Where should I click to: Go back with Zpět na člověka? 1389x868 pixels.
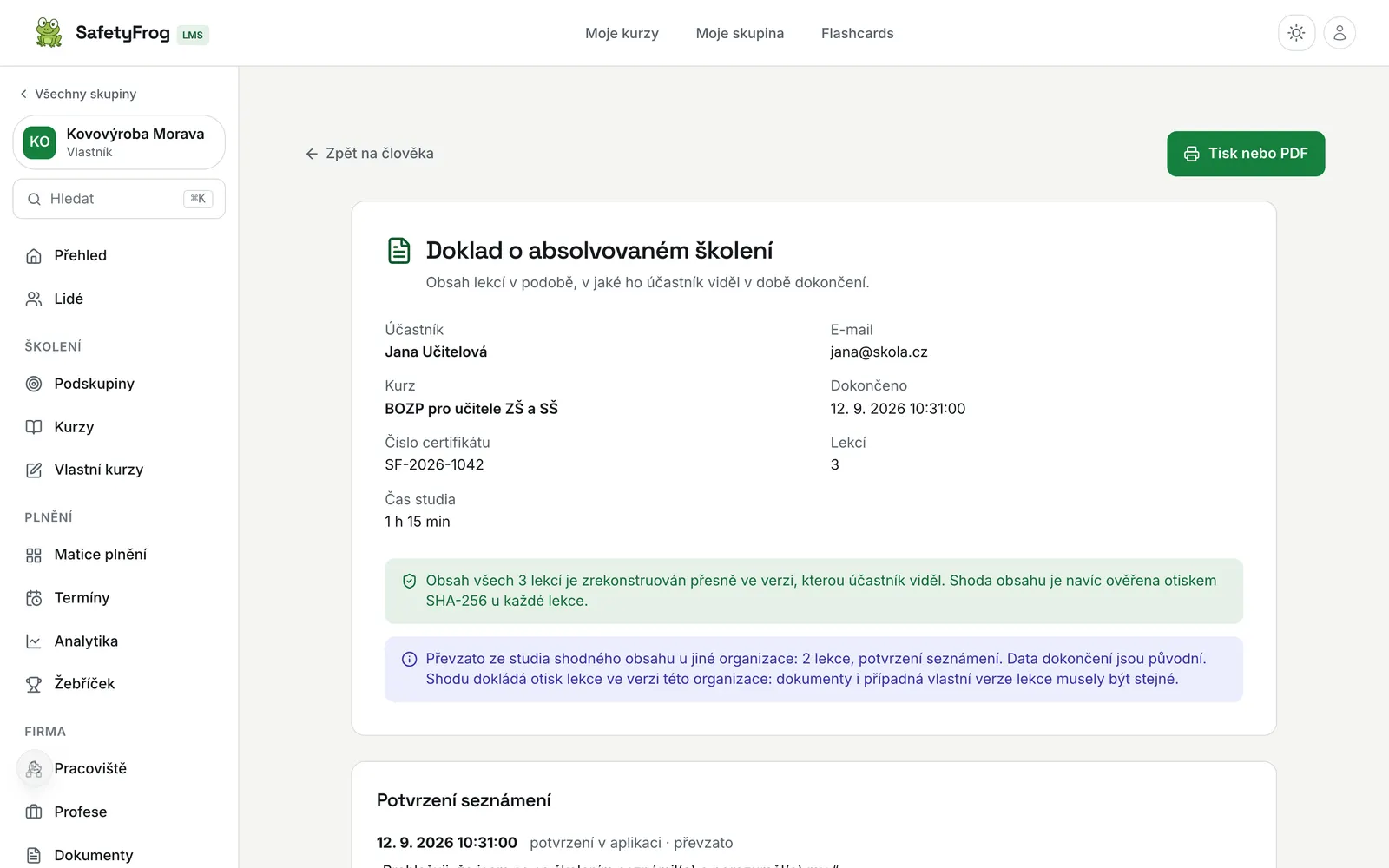(370, 154)
